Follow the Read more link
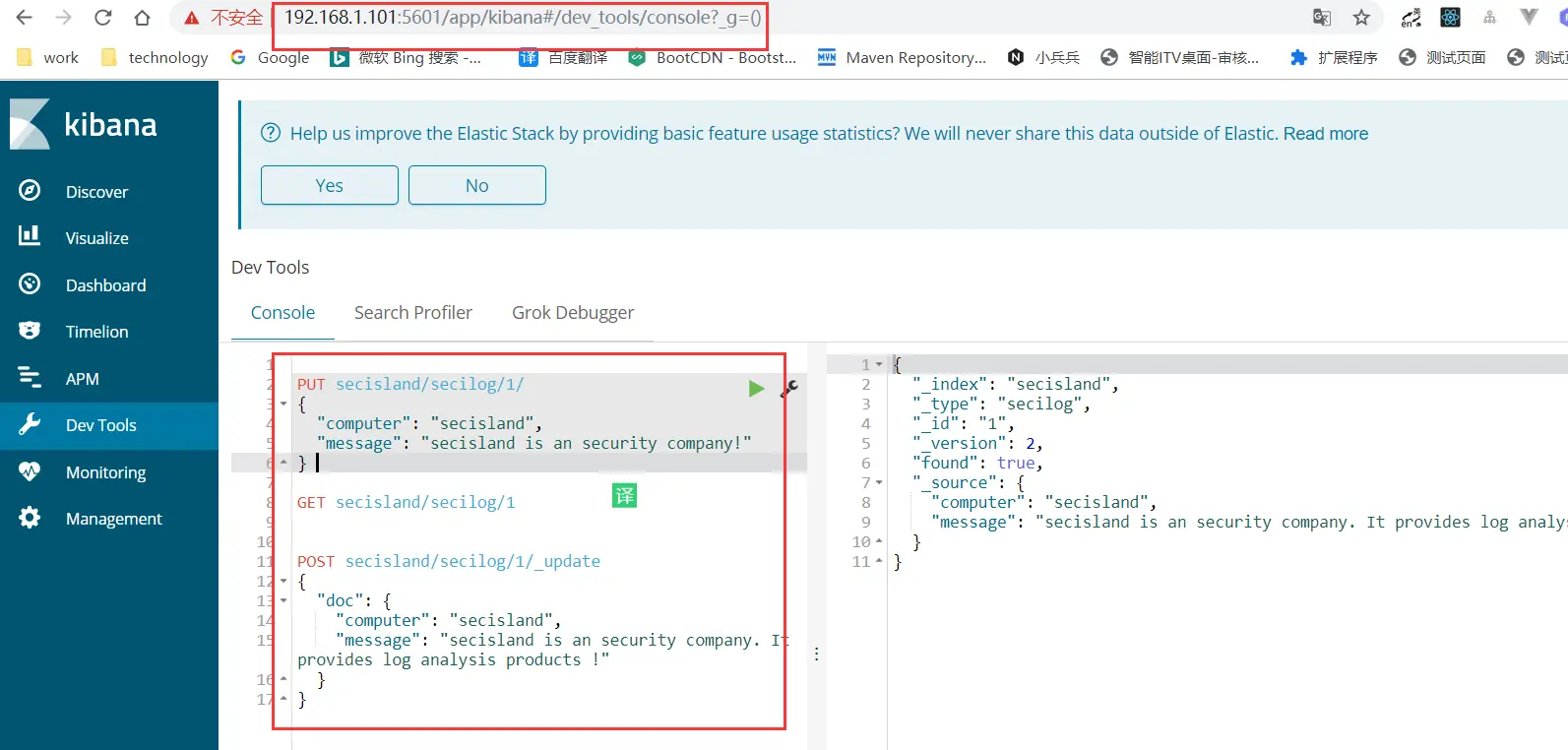Viewport: 1568px width, 750px height. (x=1326, y=133)
